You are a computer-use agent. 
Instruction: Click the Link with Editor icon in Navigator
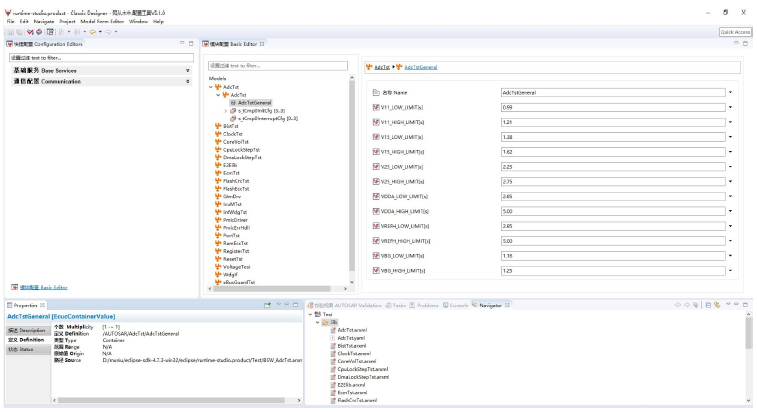coord(717,305)
